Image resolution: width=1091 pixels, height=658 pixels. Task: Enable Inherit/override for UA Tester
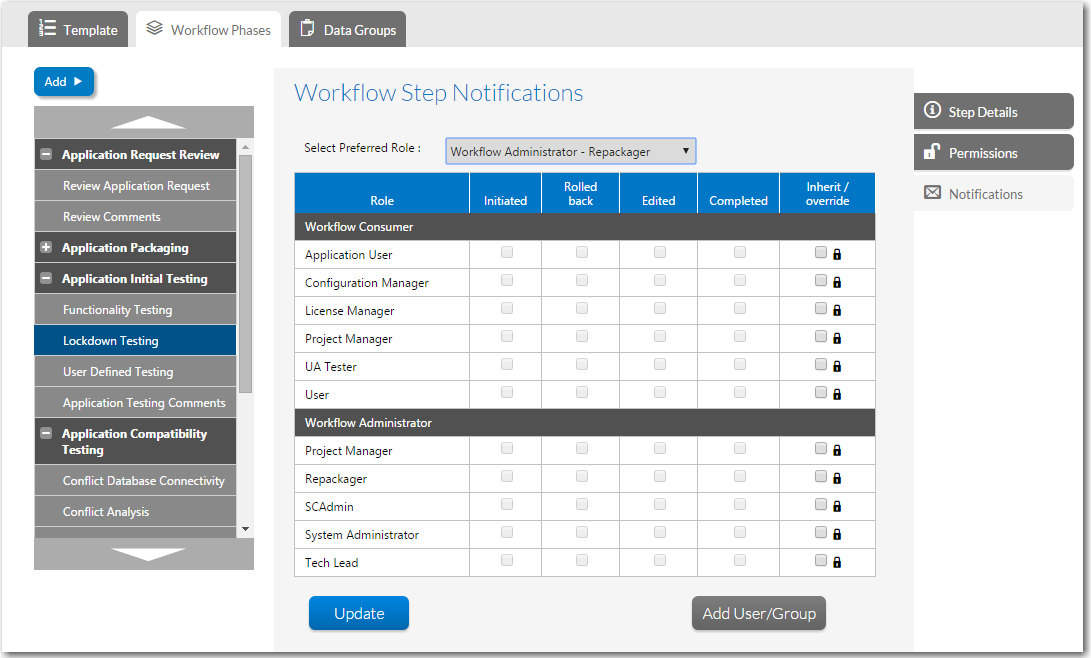point(821,365)
